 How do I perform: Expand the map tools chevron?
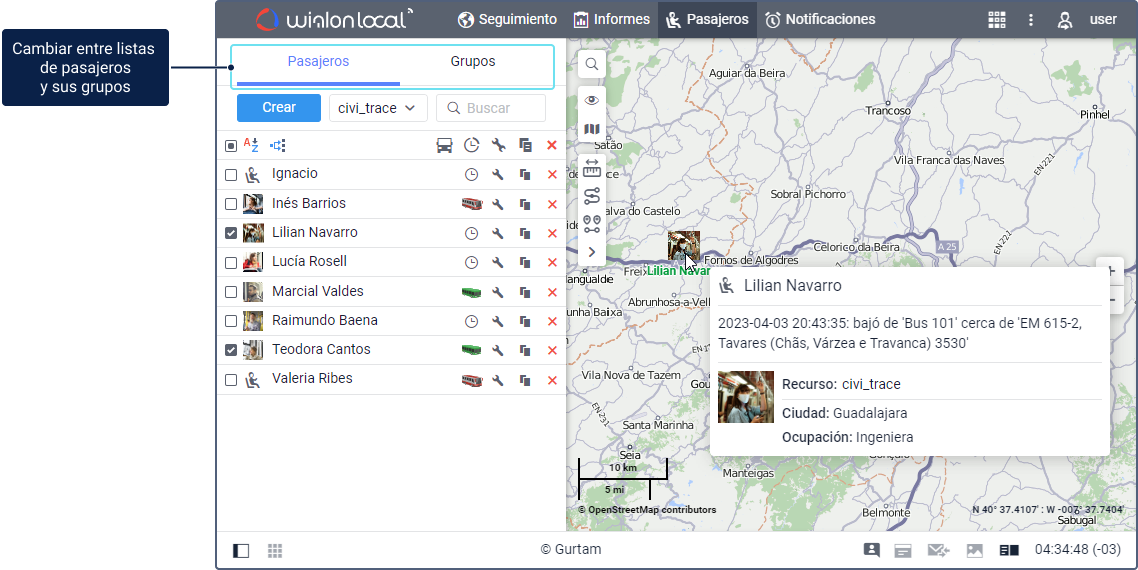click(x=592, y=252)
